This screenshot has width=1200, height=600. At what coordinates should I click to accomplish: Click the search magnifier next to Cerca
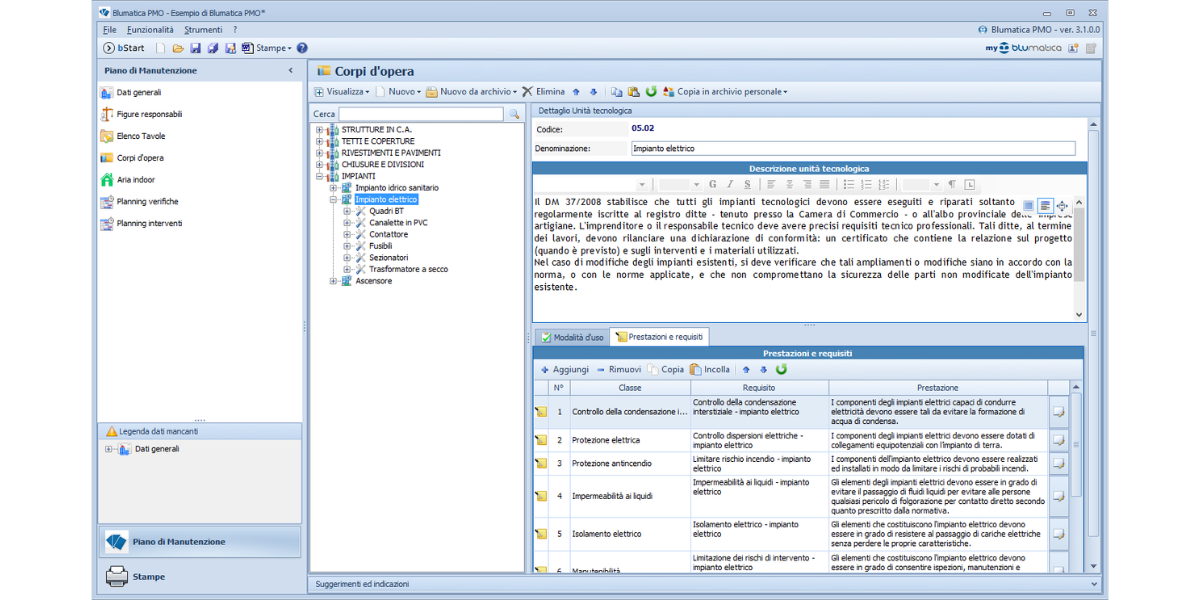515,115
